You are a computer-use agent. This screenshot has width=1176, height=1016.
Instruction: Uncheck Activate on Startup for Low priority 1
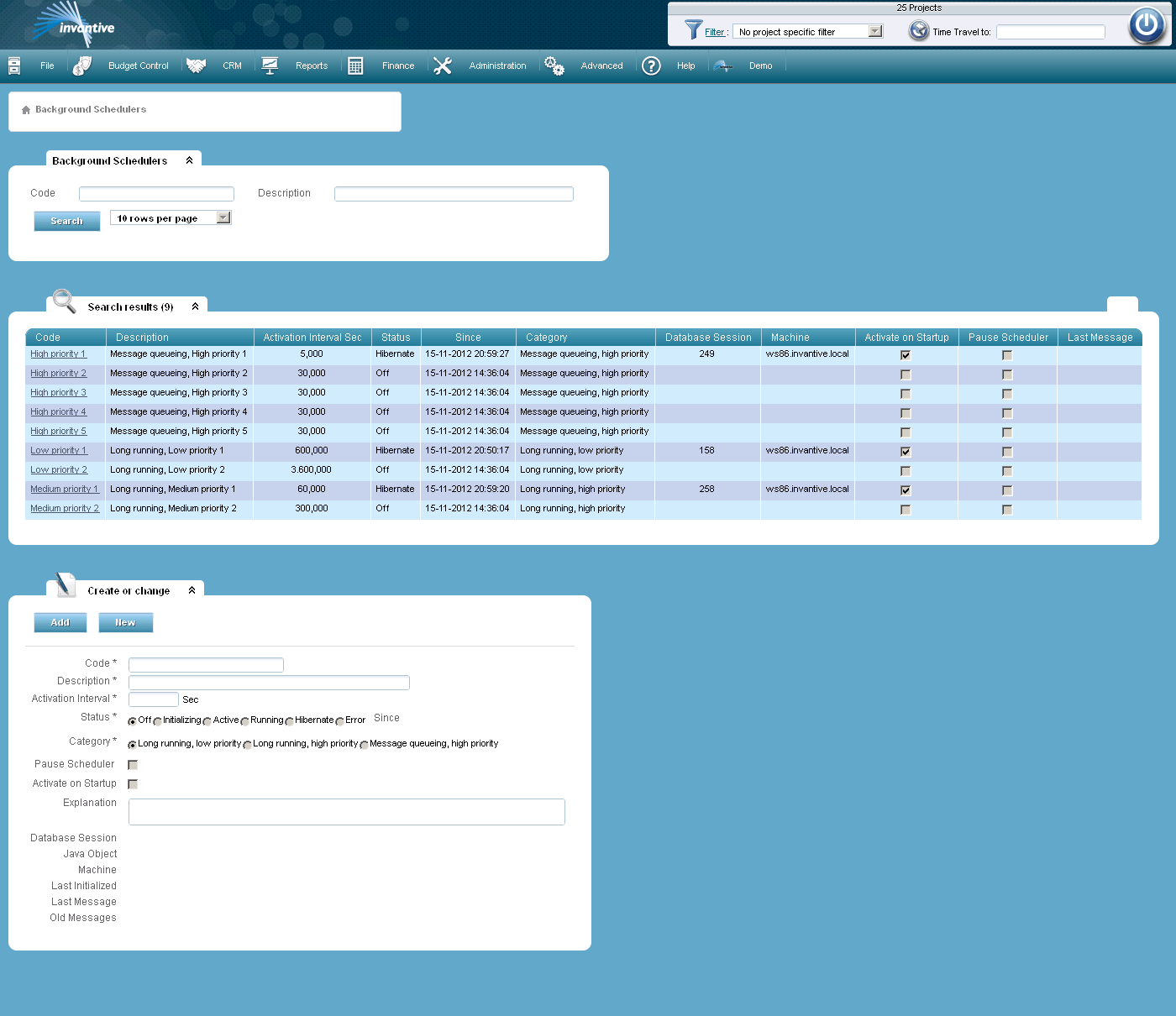[906, 452]
